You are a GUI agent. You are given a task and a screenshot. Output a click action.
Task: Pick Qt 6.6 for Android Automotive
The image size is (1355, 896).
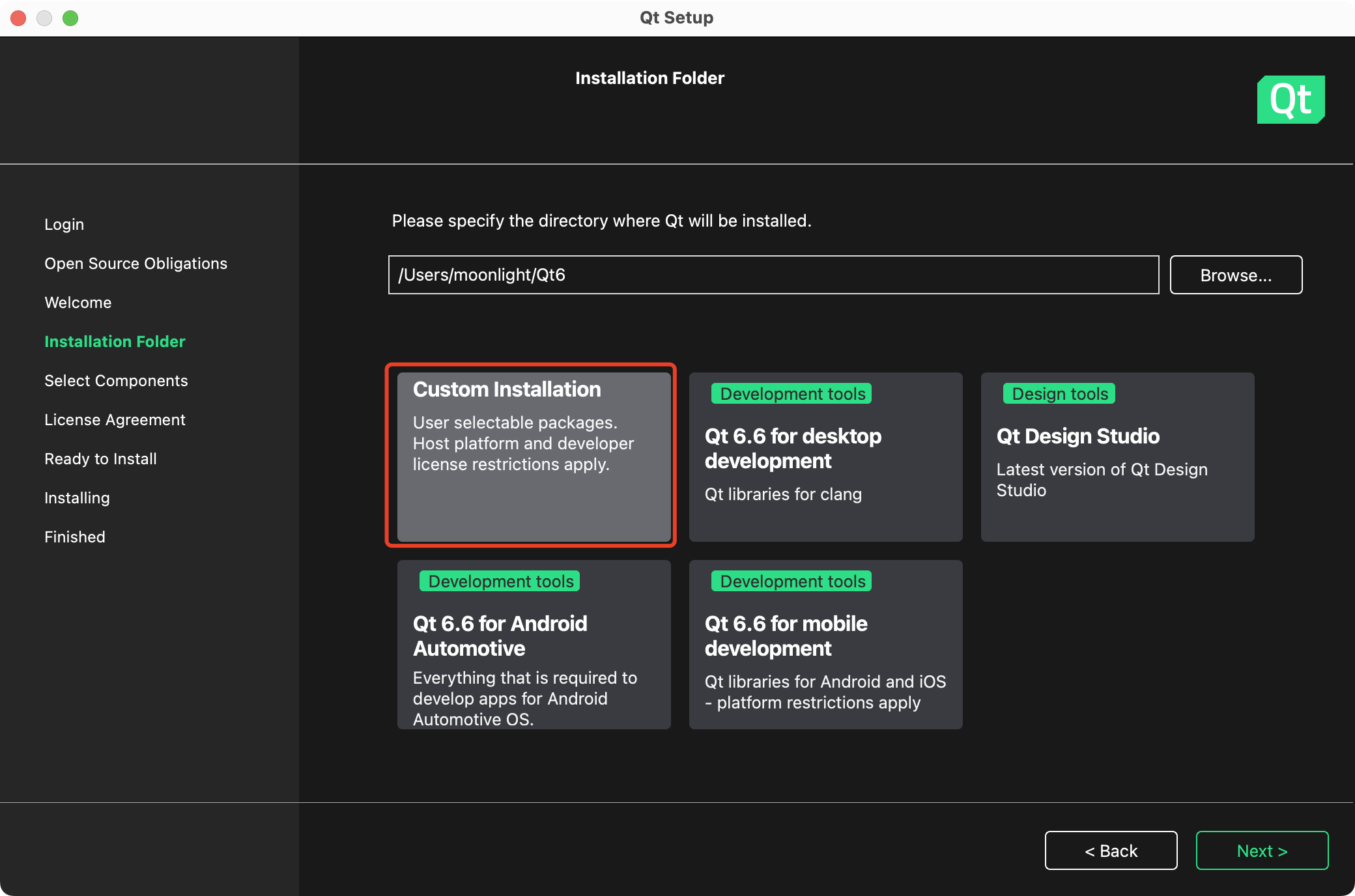(534, 645)
